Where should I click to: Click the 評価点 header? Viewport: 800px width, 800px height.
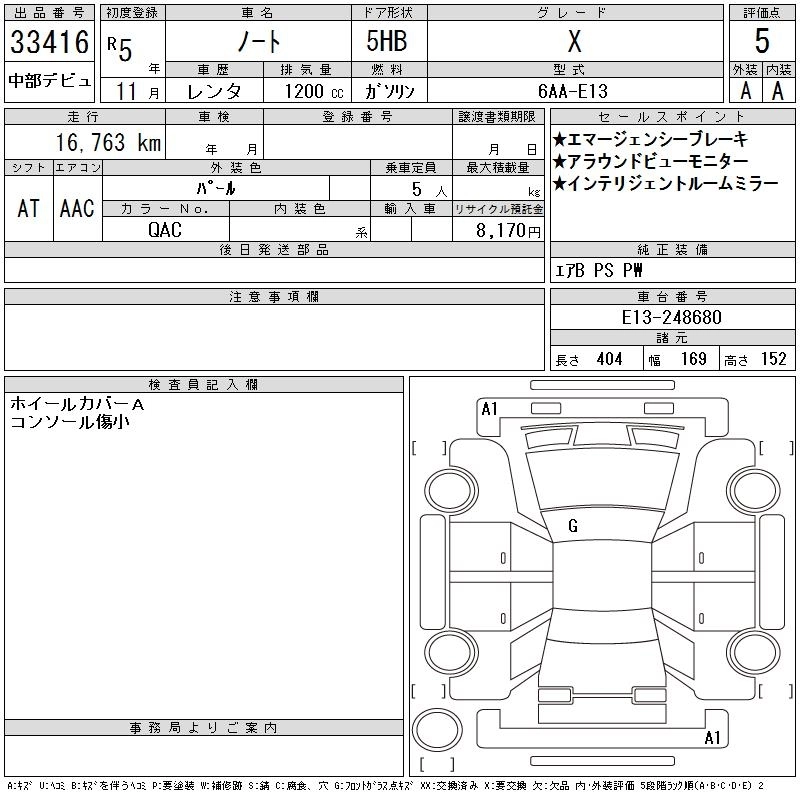[762, 13]
